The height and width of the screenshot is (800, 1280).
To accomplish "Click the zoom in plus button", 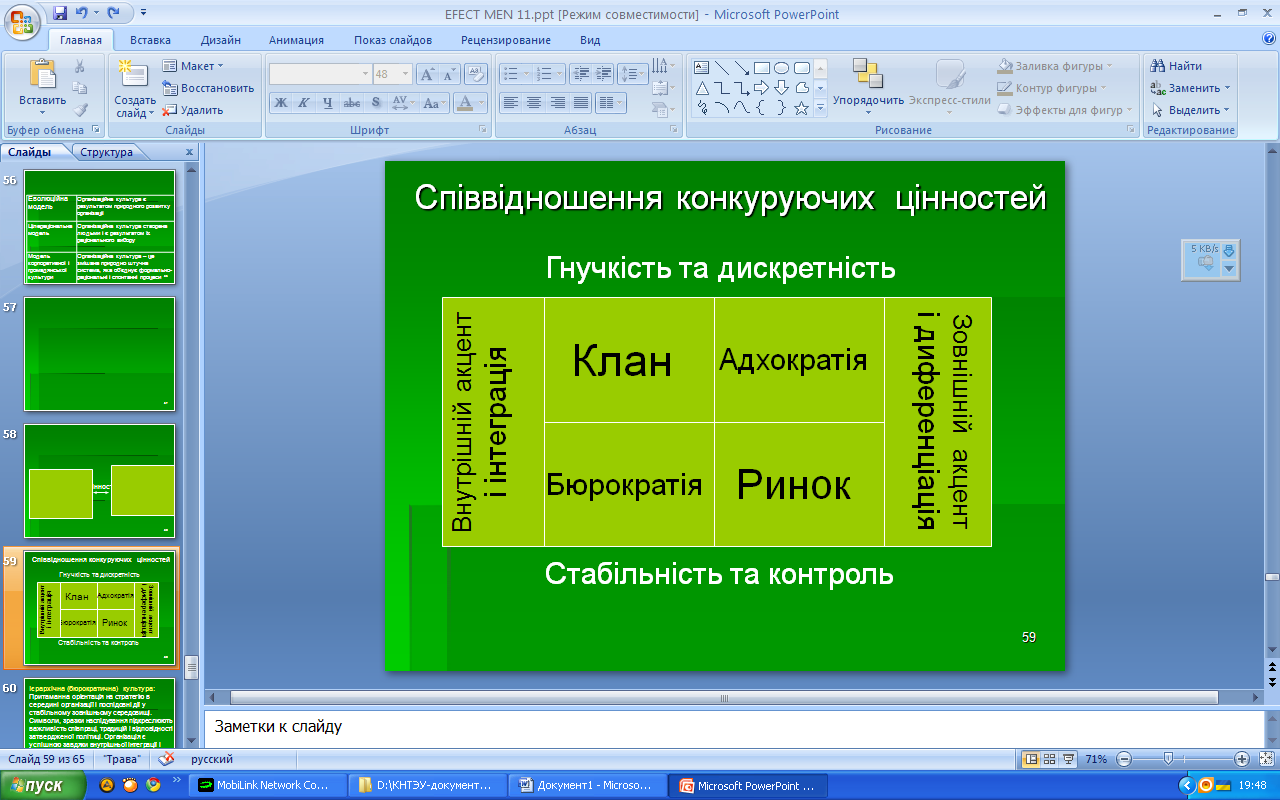I will (x=1241, y=759).
